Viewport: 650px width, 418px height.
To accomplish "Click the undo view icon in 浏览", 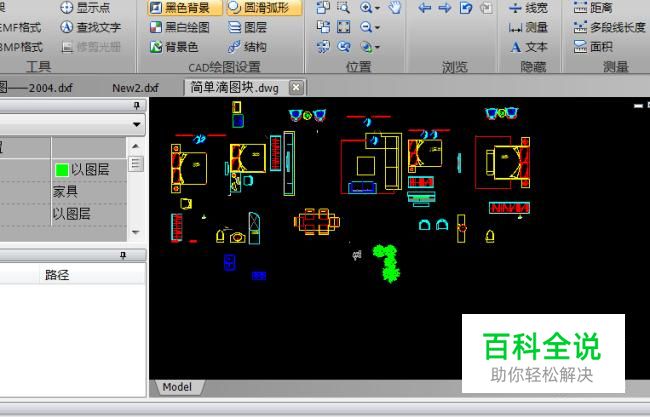I will pyautogui.click(x=466, y=7).
